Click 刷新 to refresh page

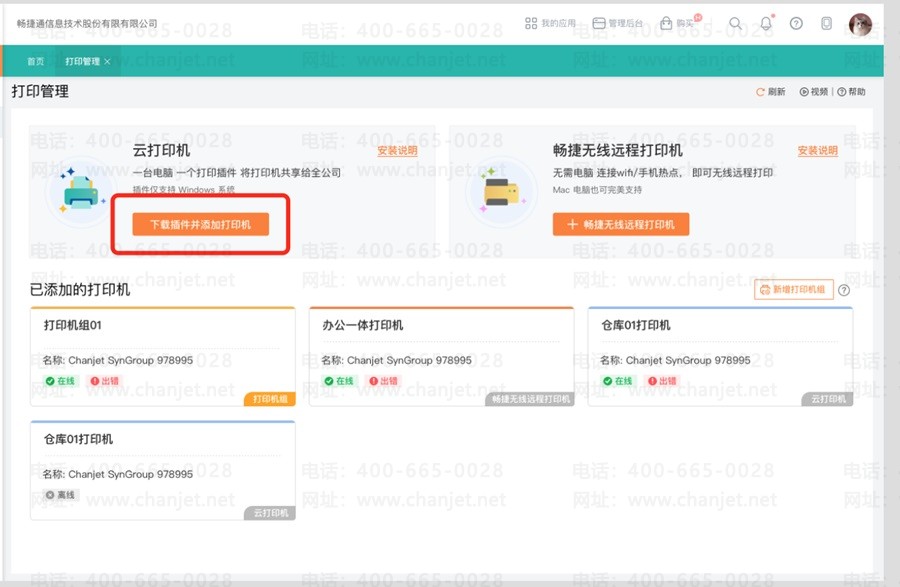point(770,92)
